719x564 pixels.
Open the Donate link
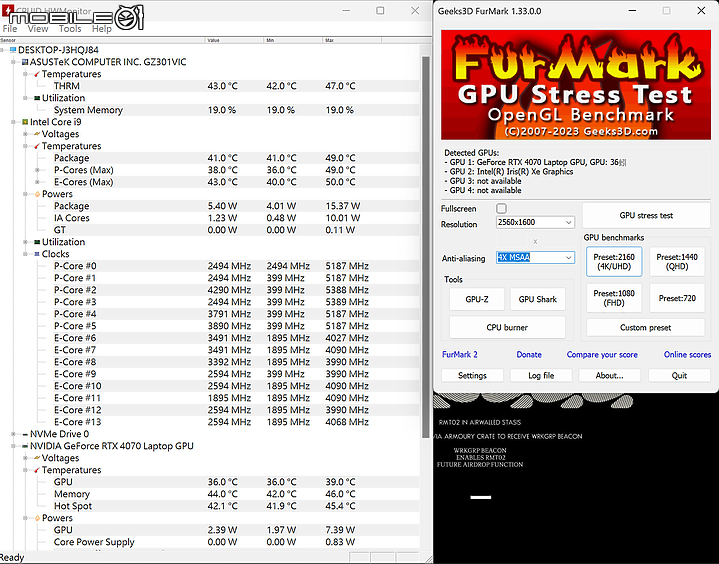tap(529, 354)
